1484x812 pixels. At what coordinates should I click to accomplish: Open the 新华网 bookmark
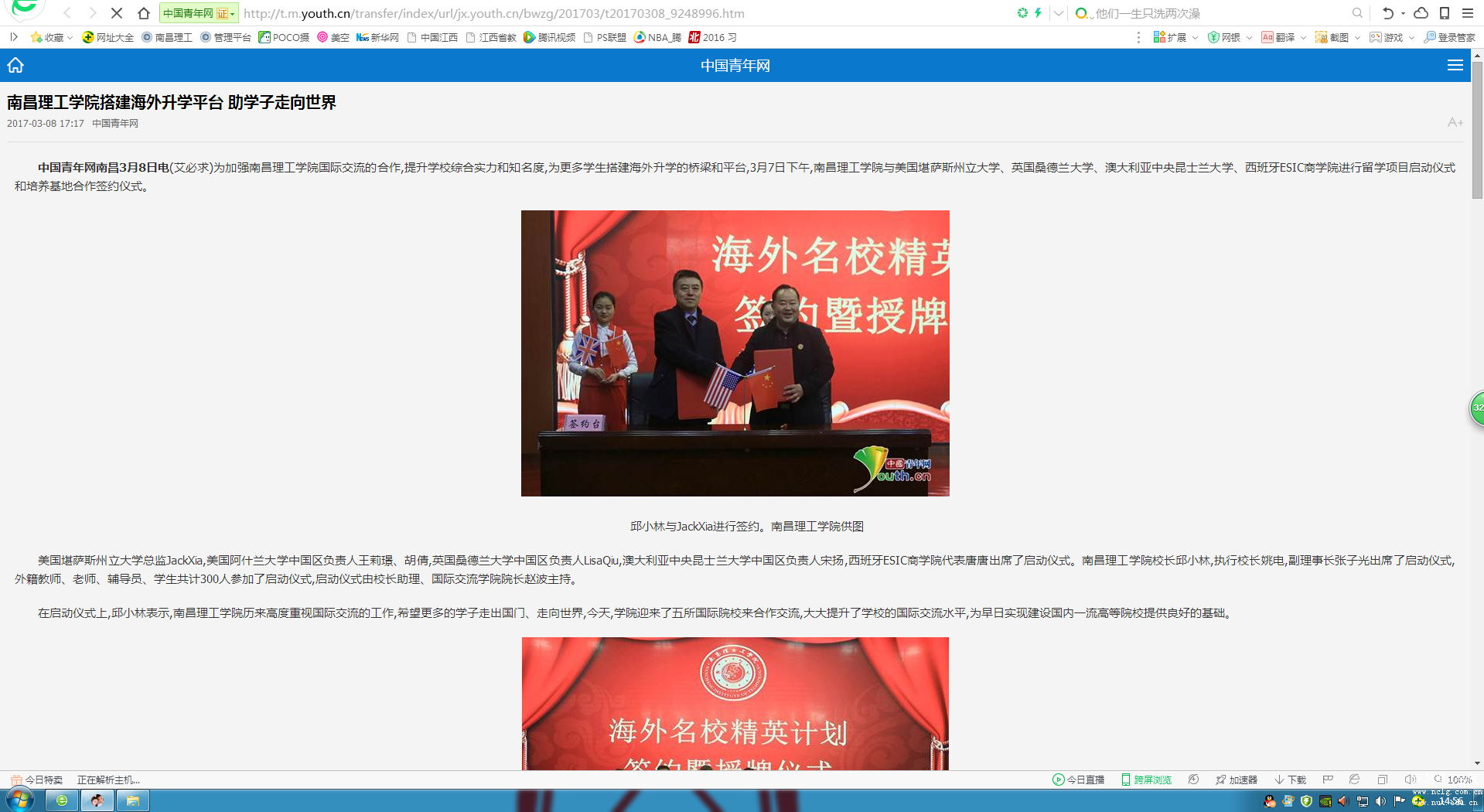coord(377,37)
